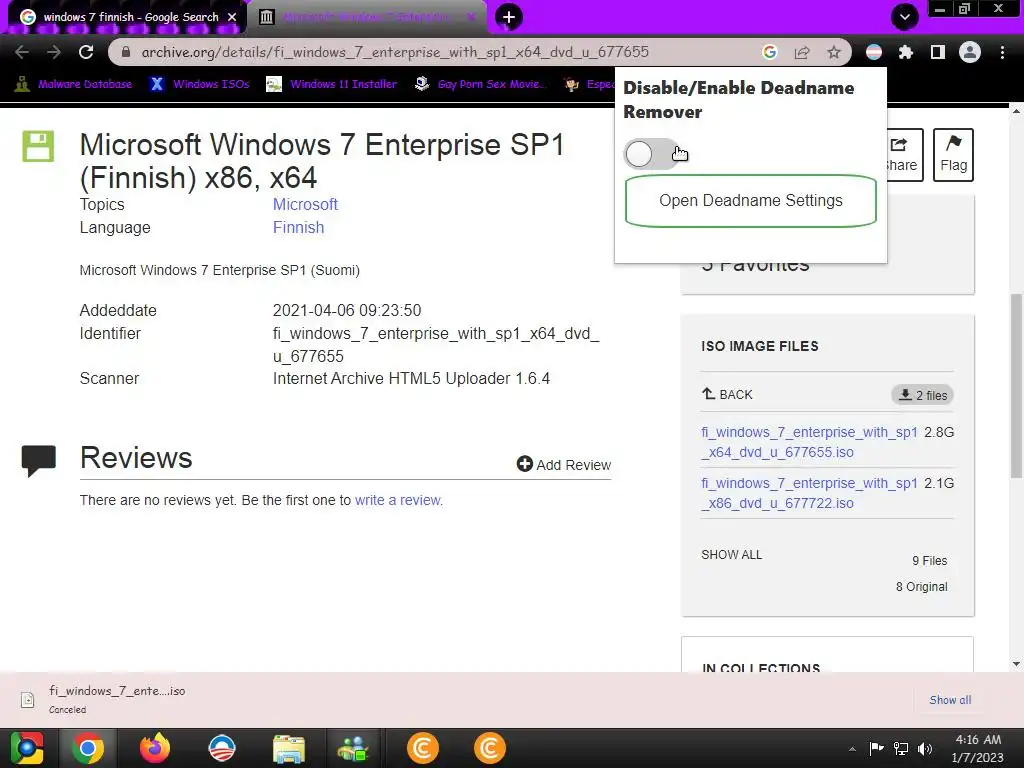
Task: Open Deadname Settings button
Action: coord(750,200)
